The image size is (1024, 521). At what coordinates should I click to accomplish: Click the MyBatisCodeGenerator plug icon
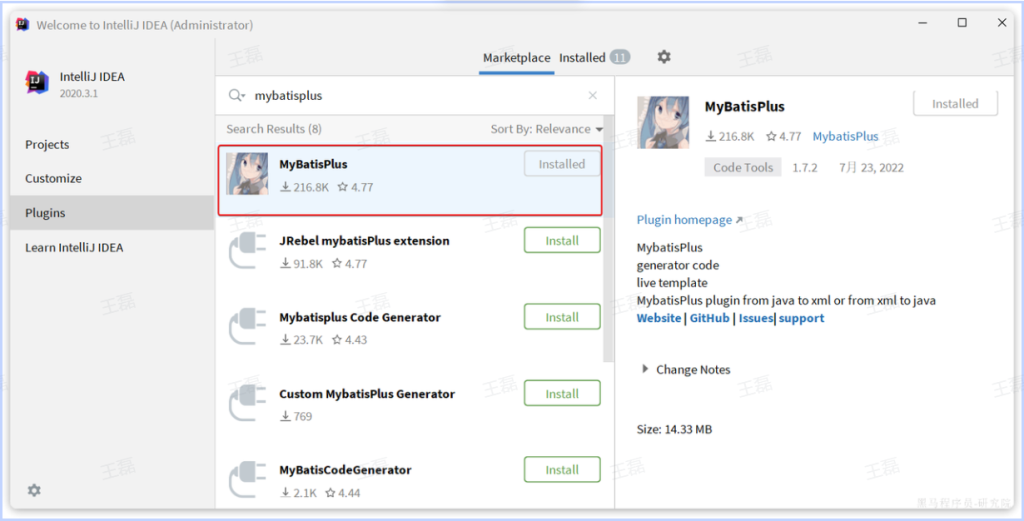247,479
